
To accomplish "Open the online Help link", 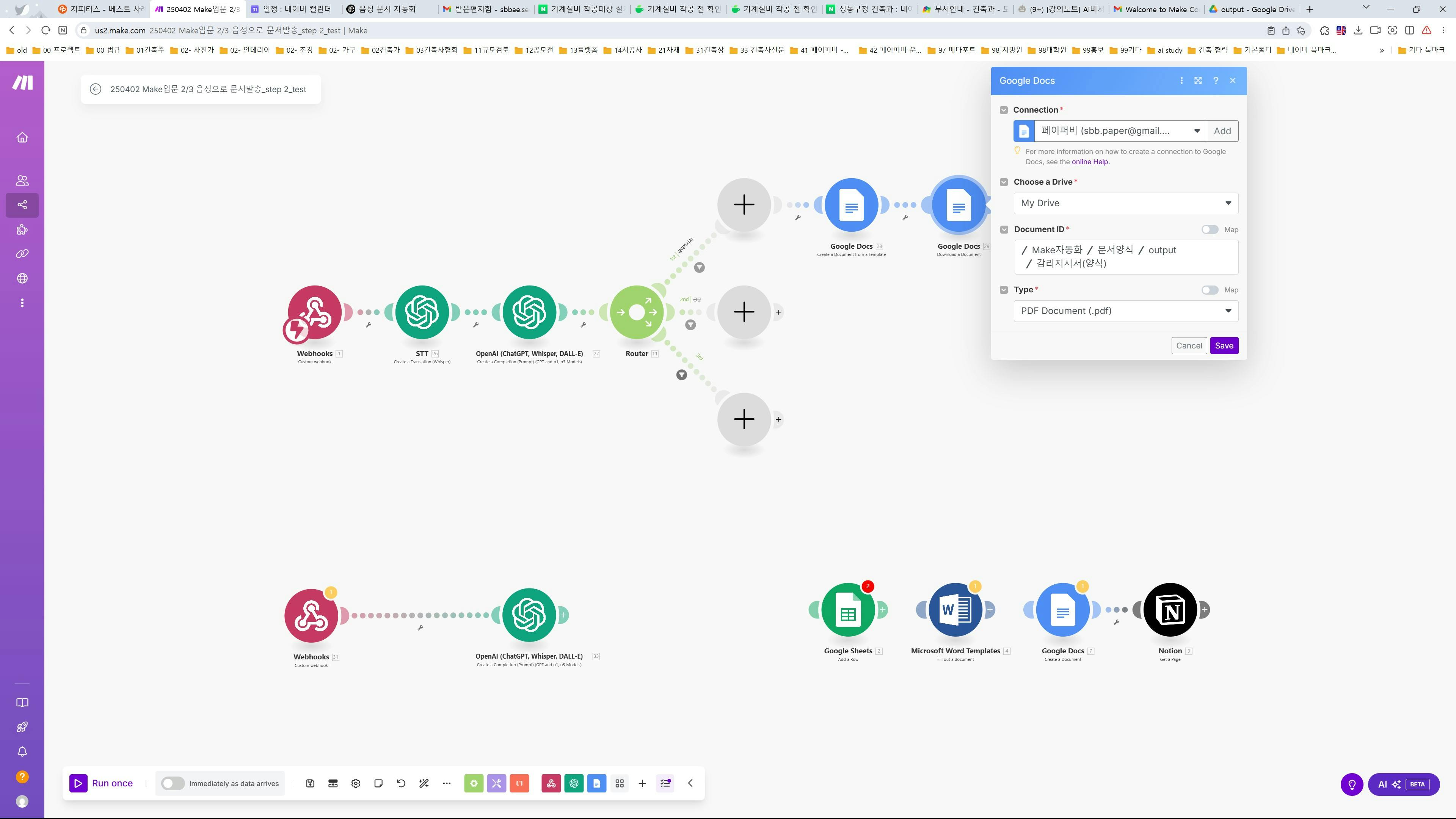I will tap(1090, 162).
